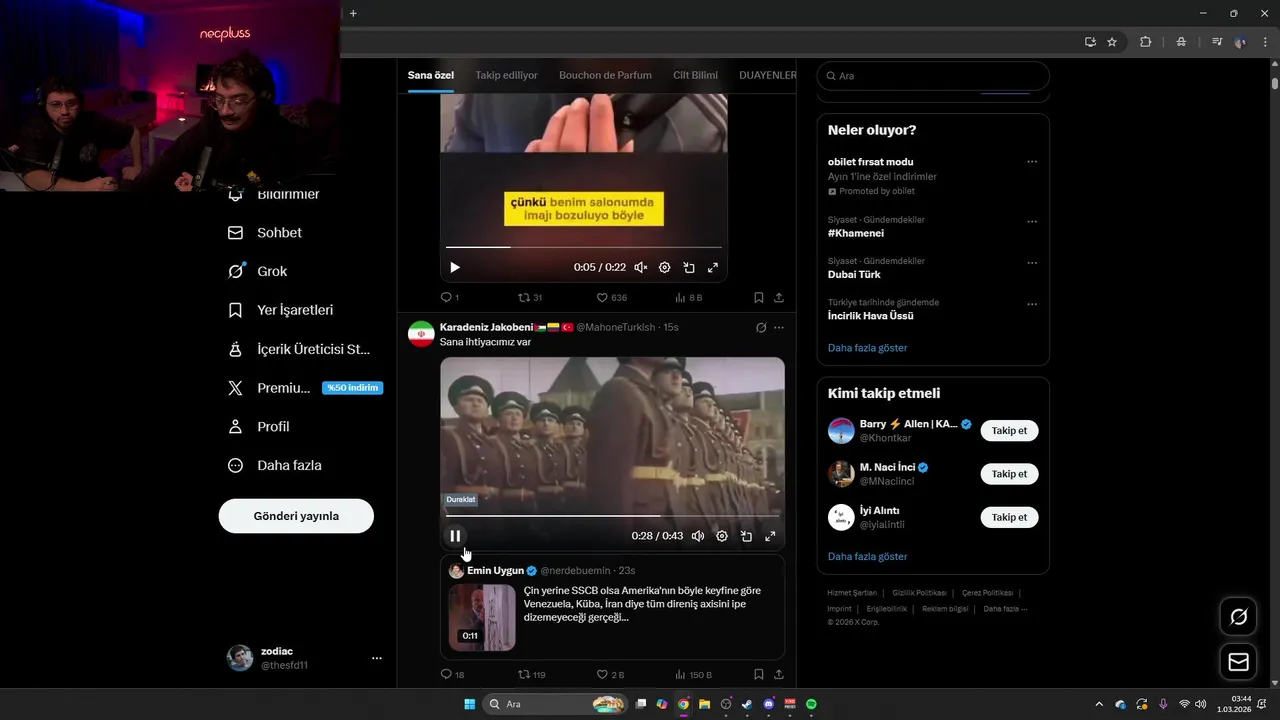The image size is (1280, 720).
Task: Open floating messages envelope button
Action: [1238, 662]
